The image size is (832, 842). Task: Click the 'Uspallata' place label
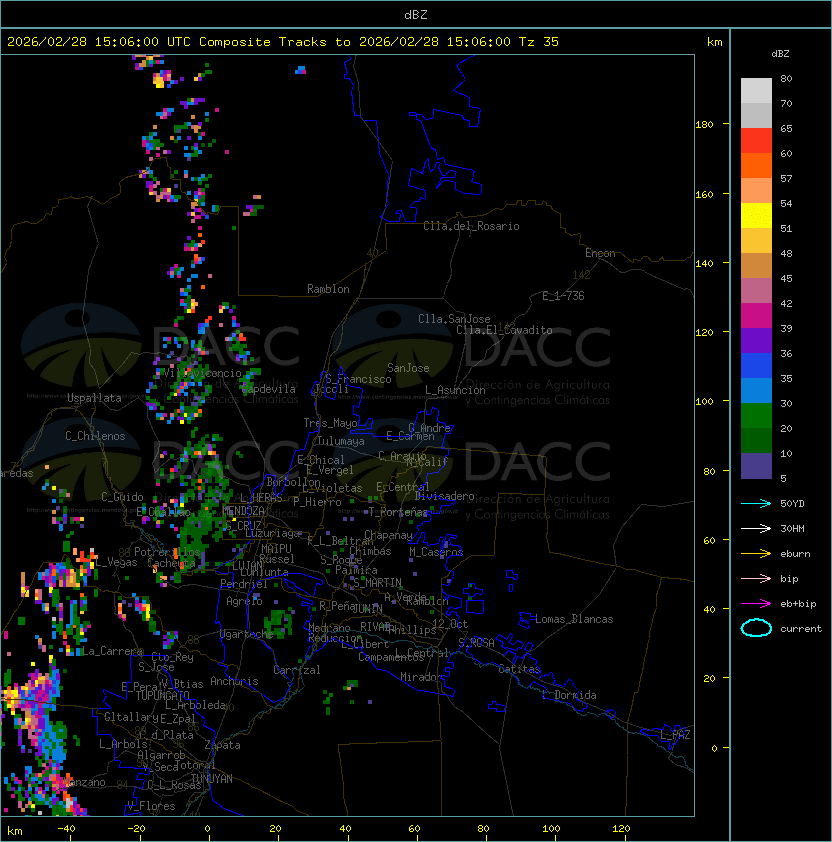point(94,398)
